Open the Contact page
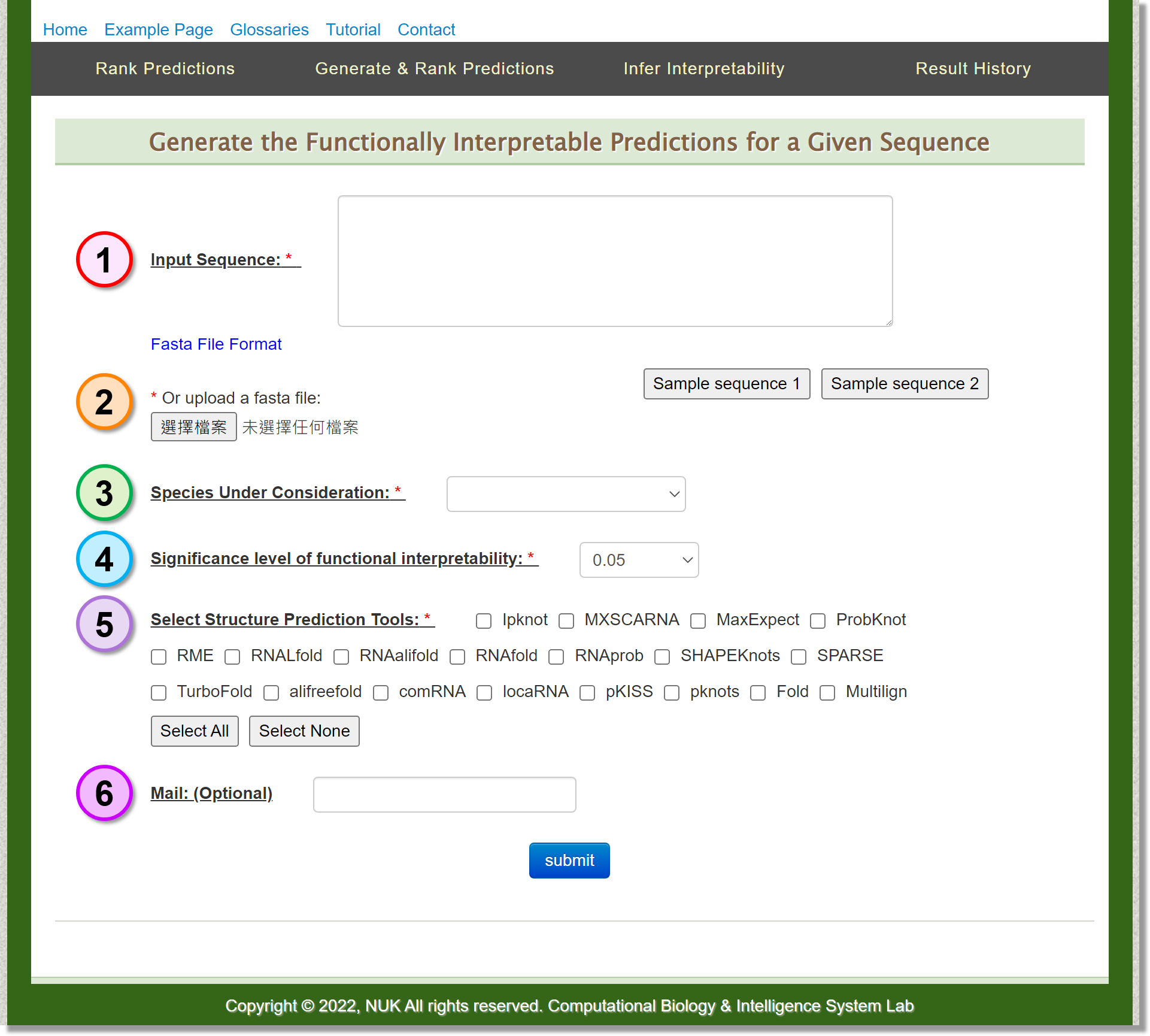Viewport: 1150px width, 1036px height. coord(426,29)
